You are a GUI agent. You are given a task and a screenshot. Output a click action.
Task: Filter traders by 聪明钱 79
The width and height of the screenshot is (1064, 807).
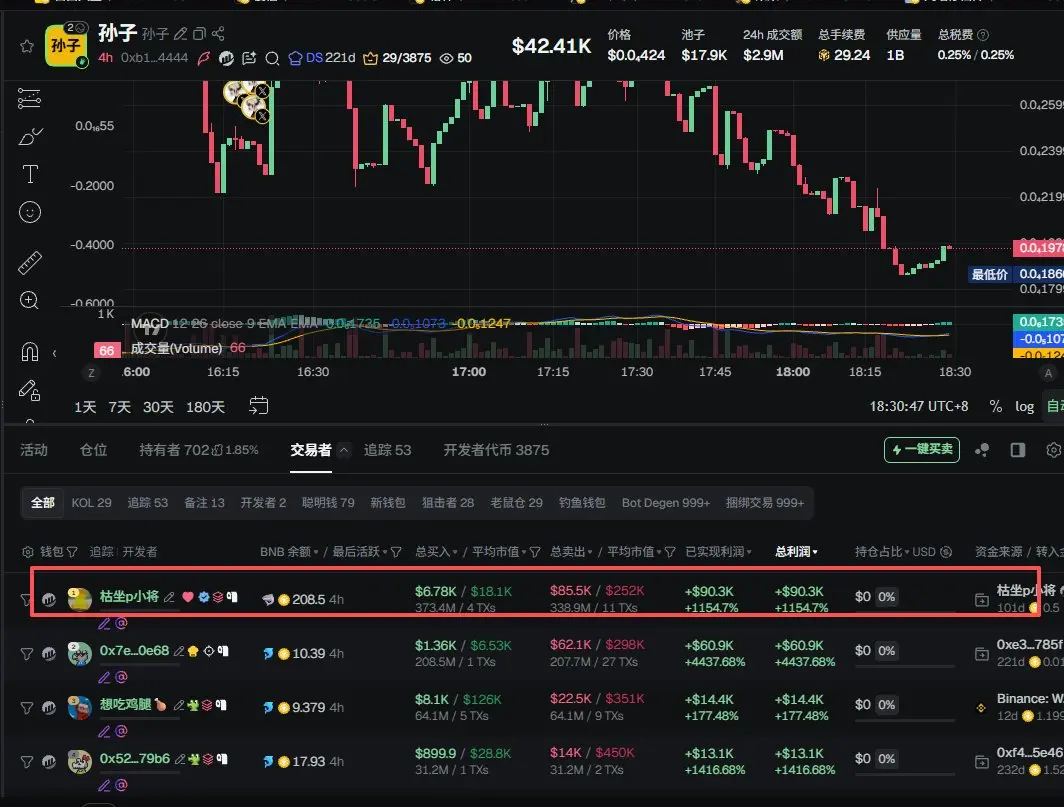tap(328, 503)
